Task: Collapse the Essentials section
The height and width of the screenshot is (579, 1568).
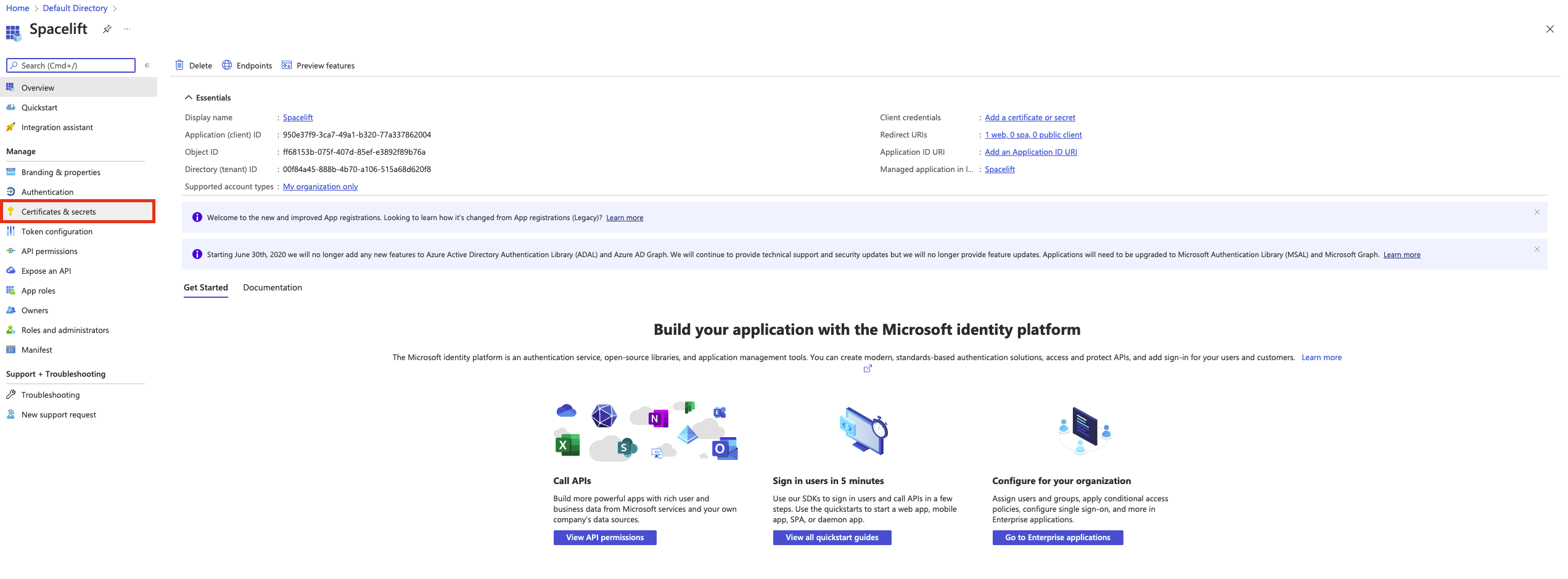Action: (189, 97)
